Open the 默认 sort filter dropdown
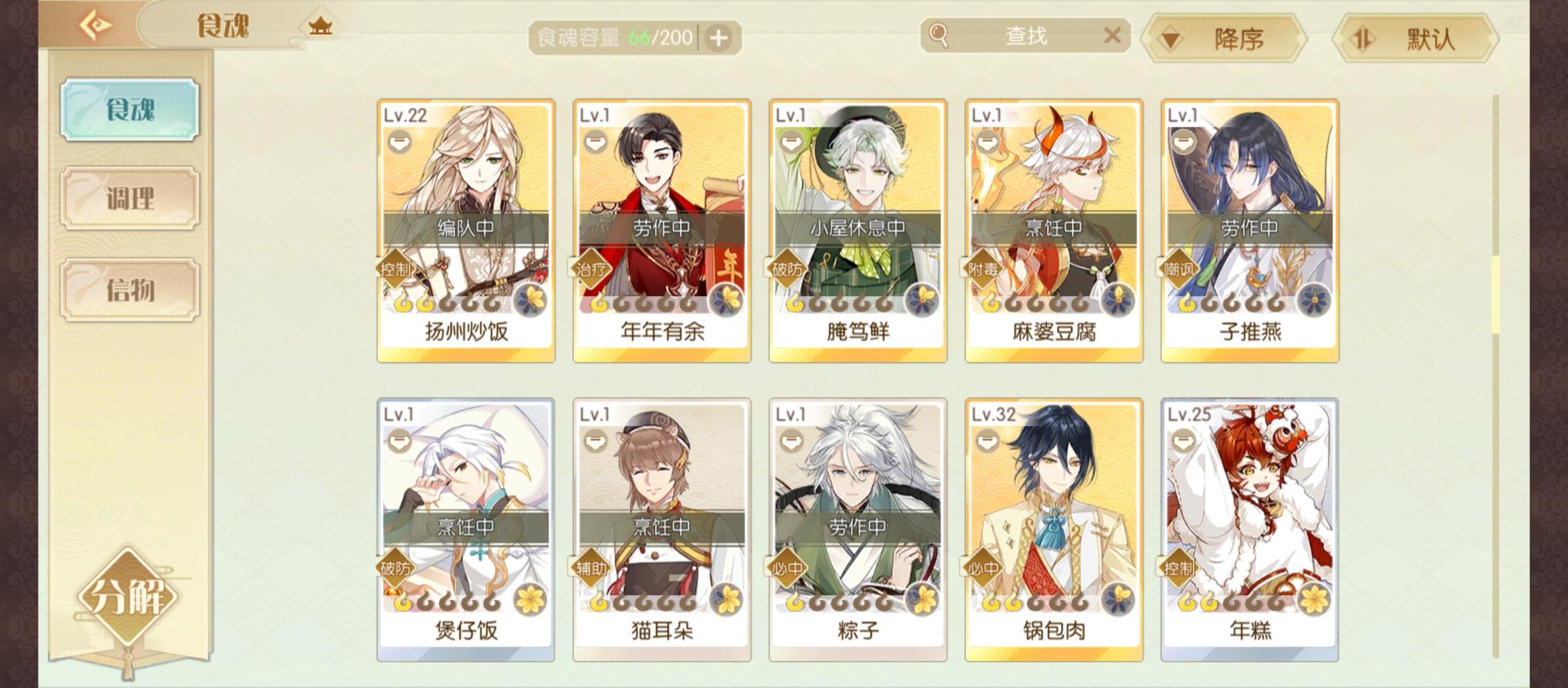Viewport: 1568px width, 688px height. pyautogui.click(x=1416, y=39)
